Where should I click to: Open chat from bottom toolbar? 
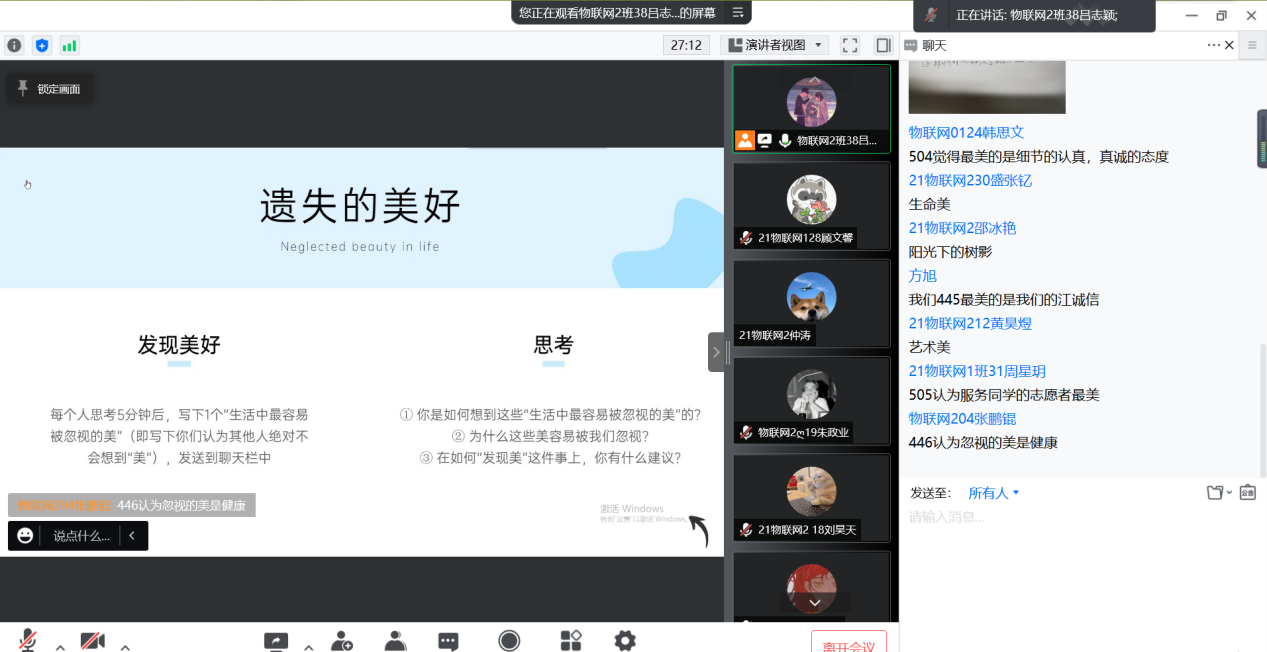point(448,641)
